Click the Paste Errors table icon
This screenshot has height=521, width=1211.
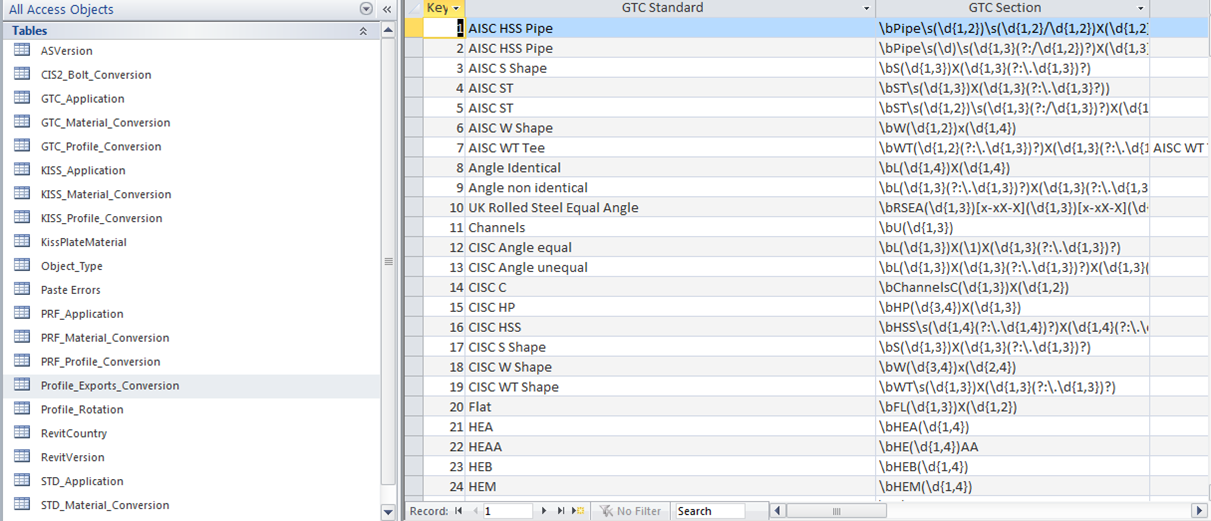tap(22, 290)
